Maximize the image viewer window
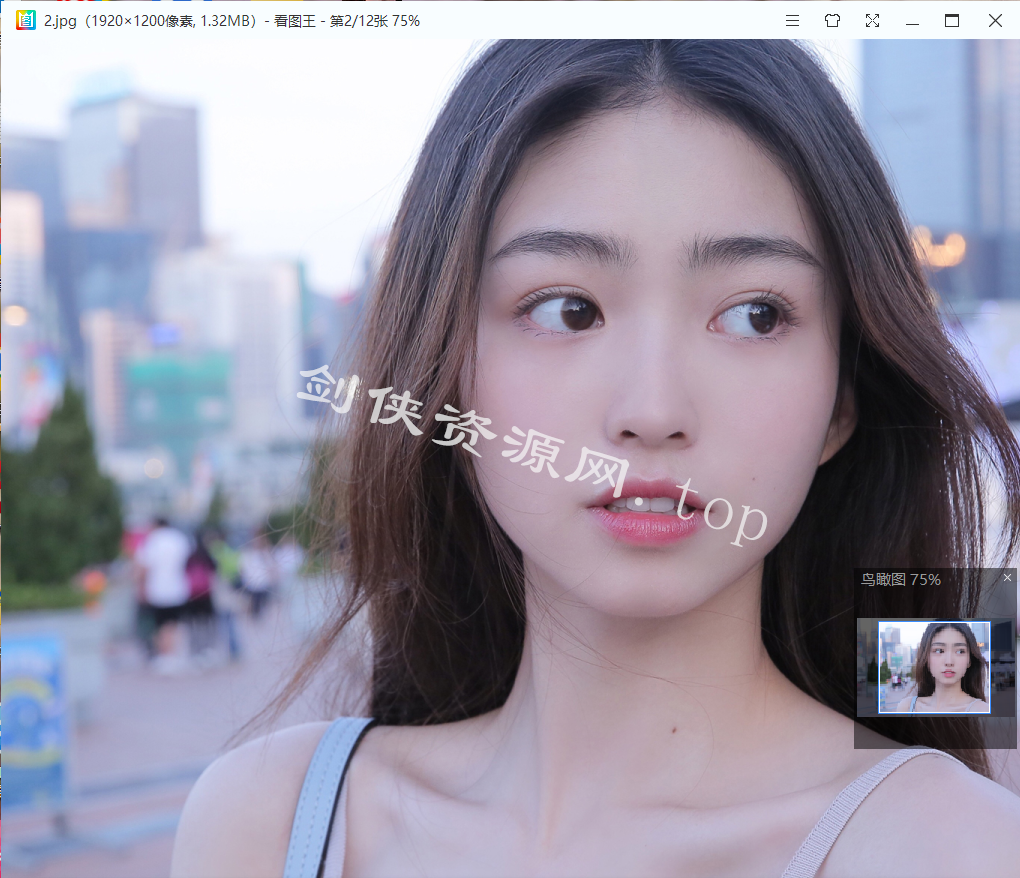 (952, 20)
